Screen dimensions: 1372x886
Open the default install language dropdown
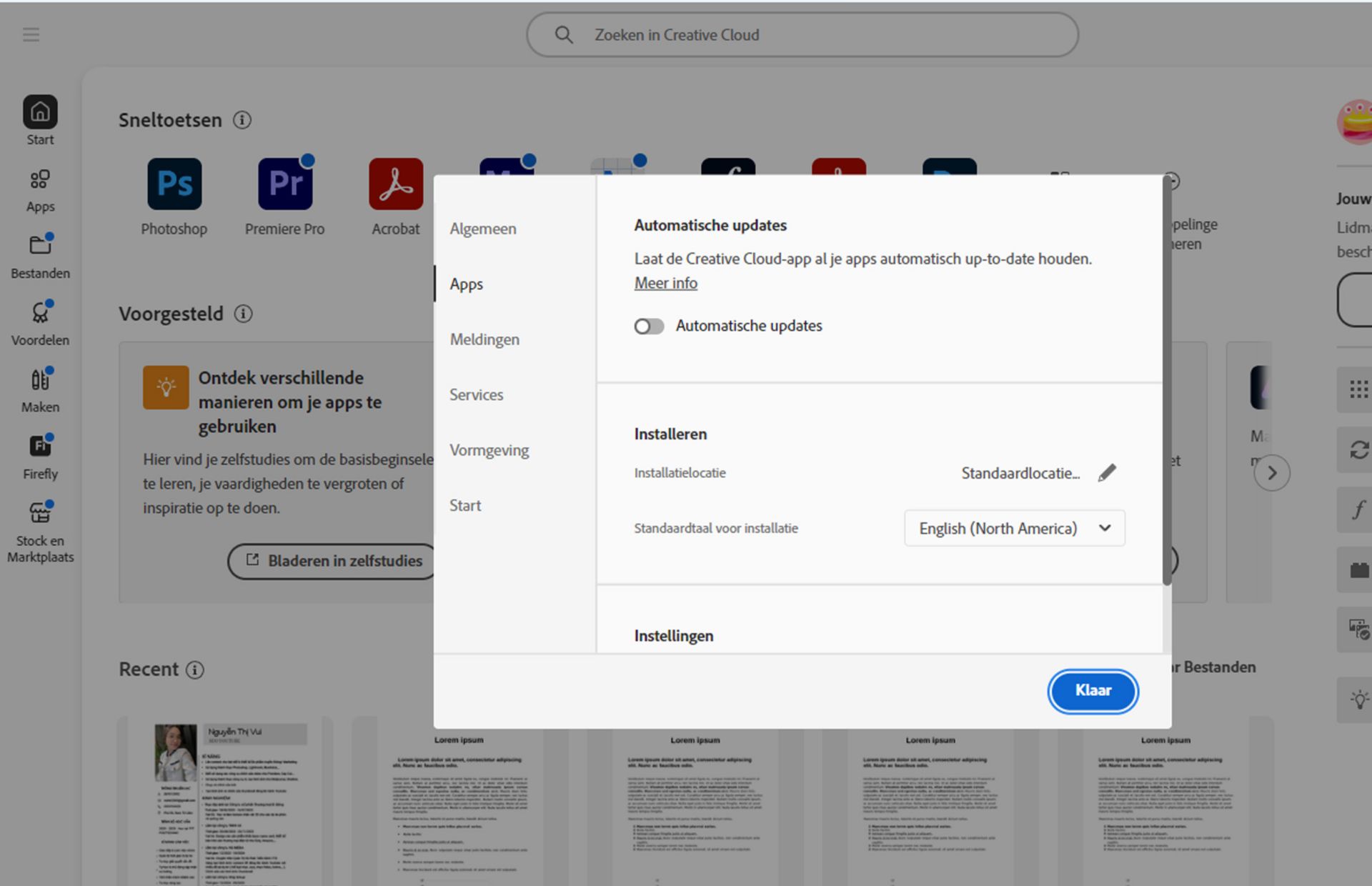1014,529
